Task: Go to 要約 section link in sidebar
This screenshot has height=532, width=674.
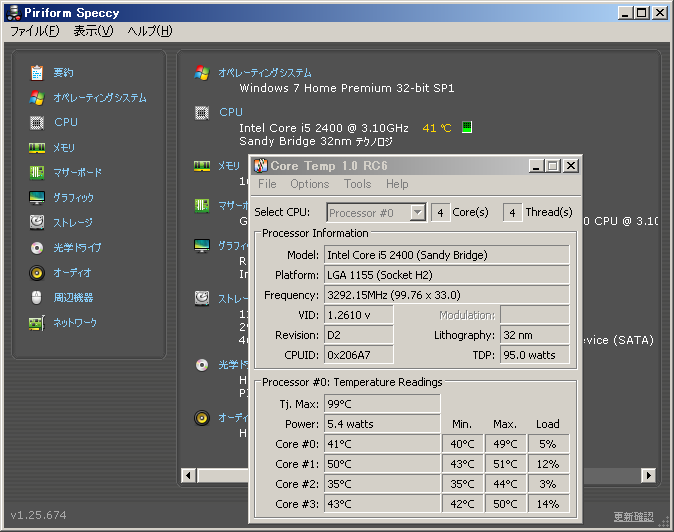Action: (x=63, y=73)
